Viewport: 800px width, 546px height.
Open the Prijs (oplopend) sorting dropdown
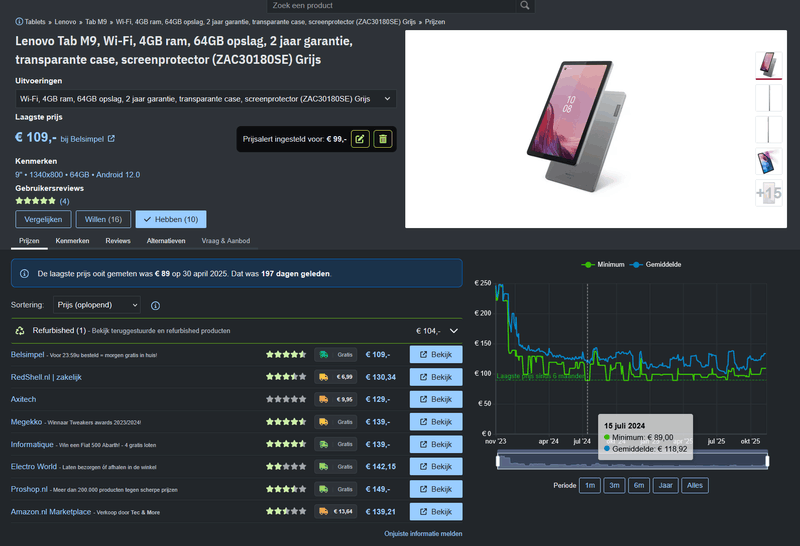coord(97,305)
